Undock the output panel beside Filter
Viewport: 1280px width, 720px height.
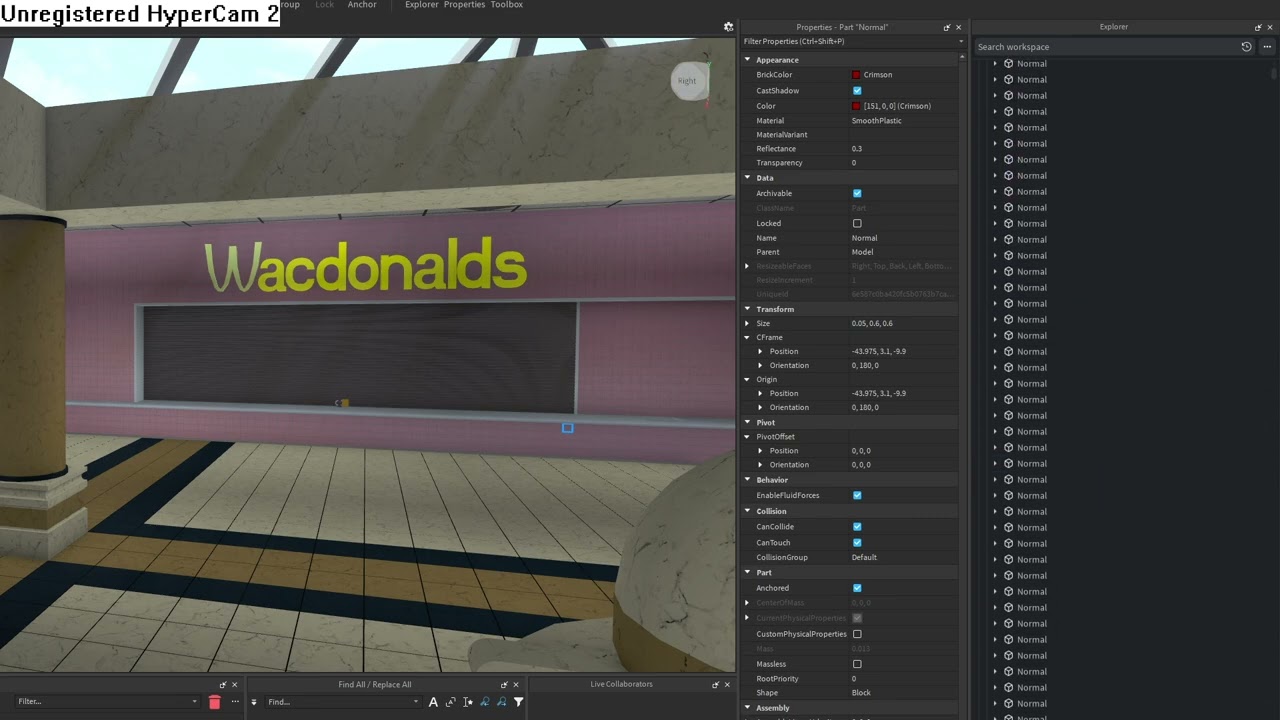(223, 685)
